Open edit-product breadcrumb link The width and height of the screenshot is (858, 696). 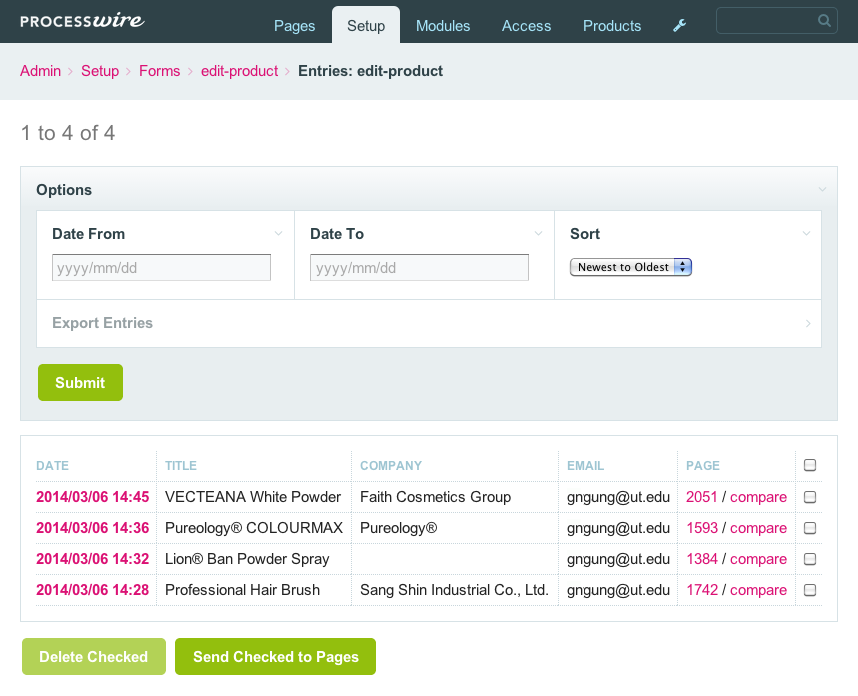[x=239, y=71]
